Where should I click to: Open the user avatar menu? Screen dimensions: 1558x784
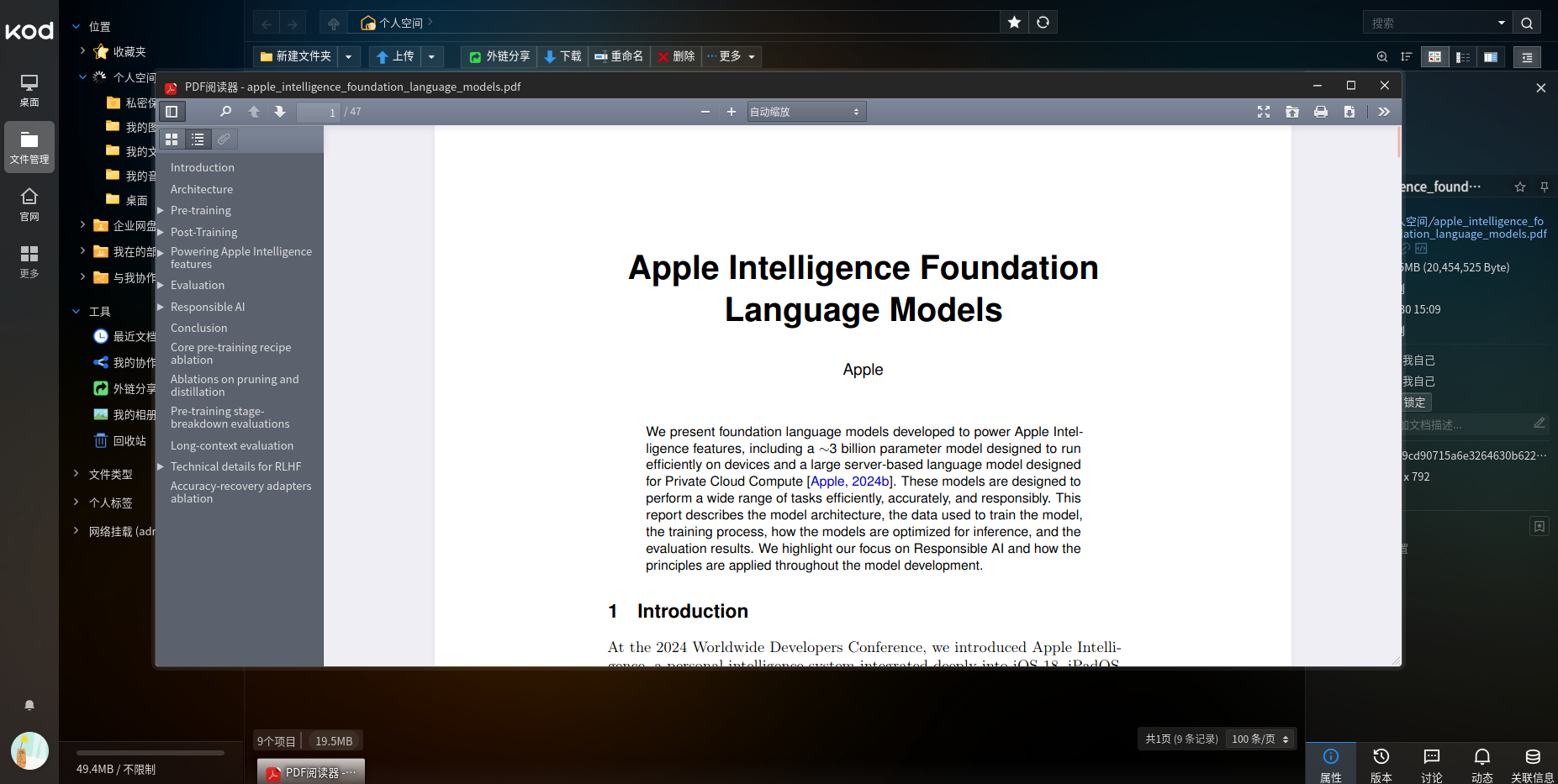(x=29, y=751)
